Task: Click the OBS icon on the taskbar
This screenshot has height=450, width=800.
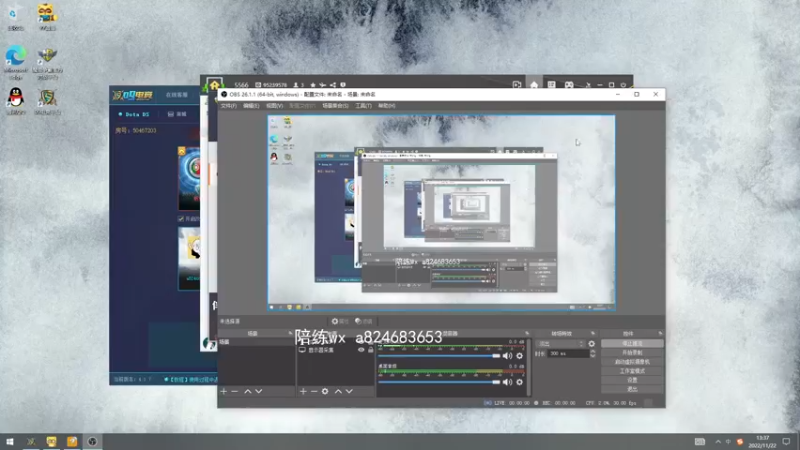Action: coord(92,441)
